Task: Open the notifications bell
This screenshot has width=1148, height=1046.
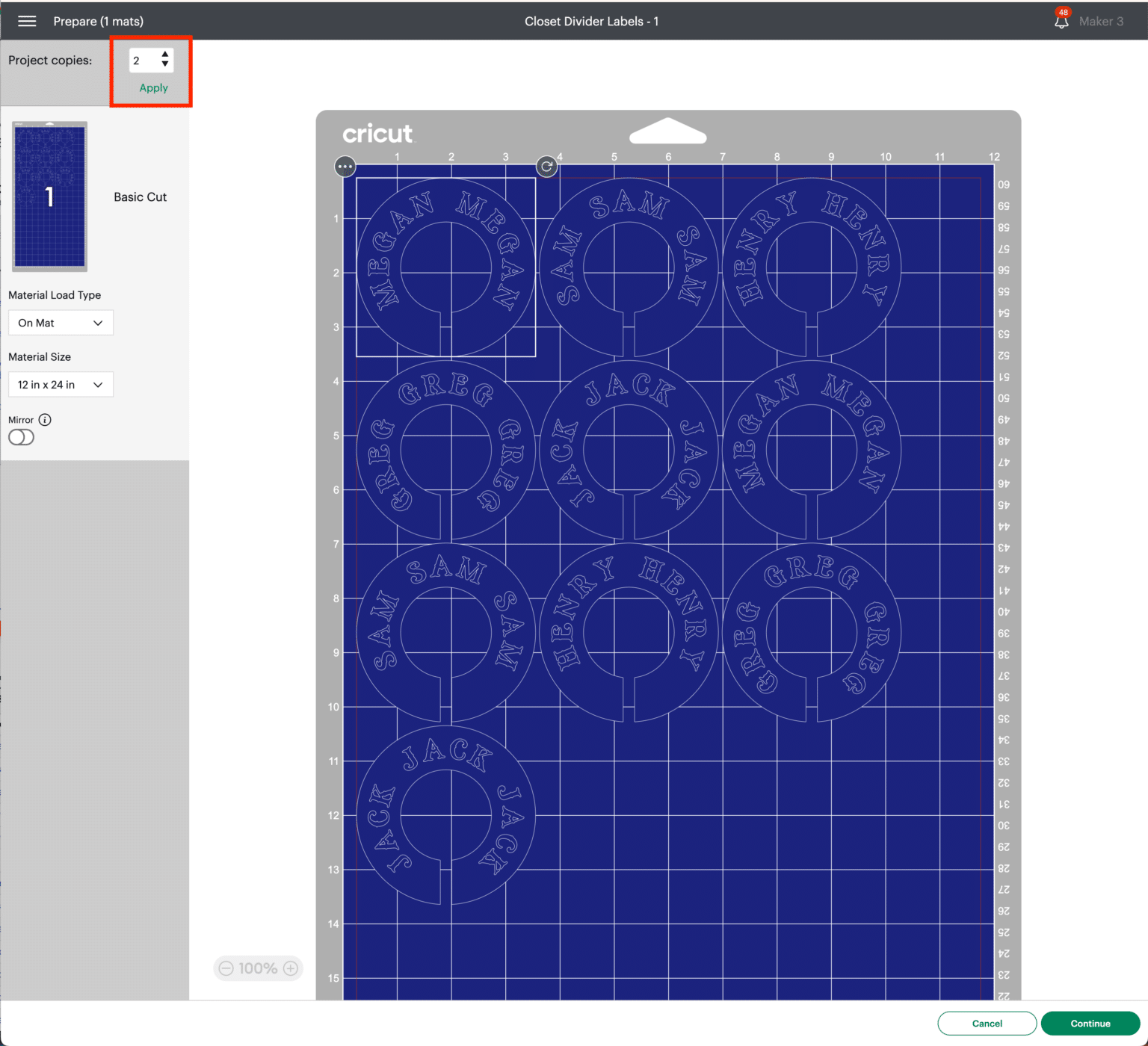Action: (1061, 21)
